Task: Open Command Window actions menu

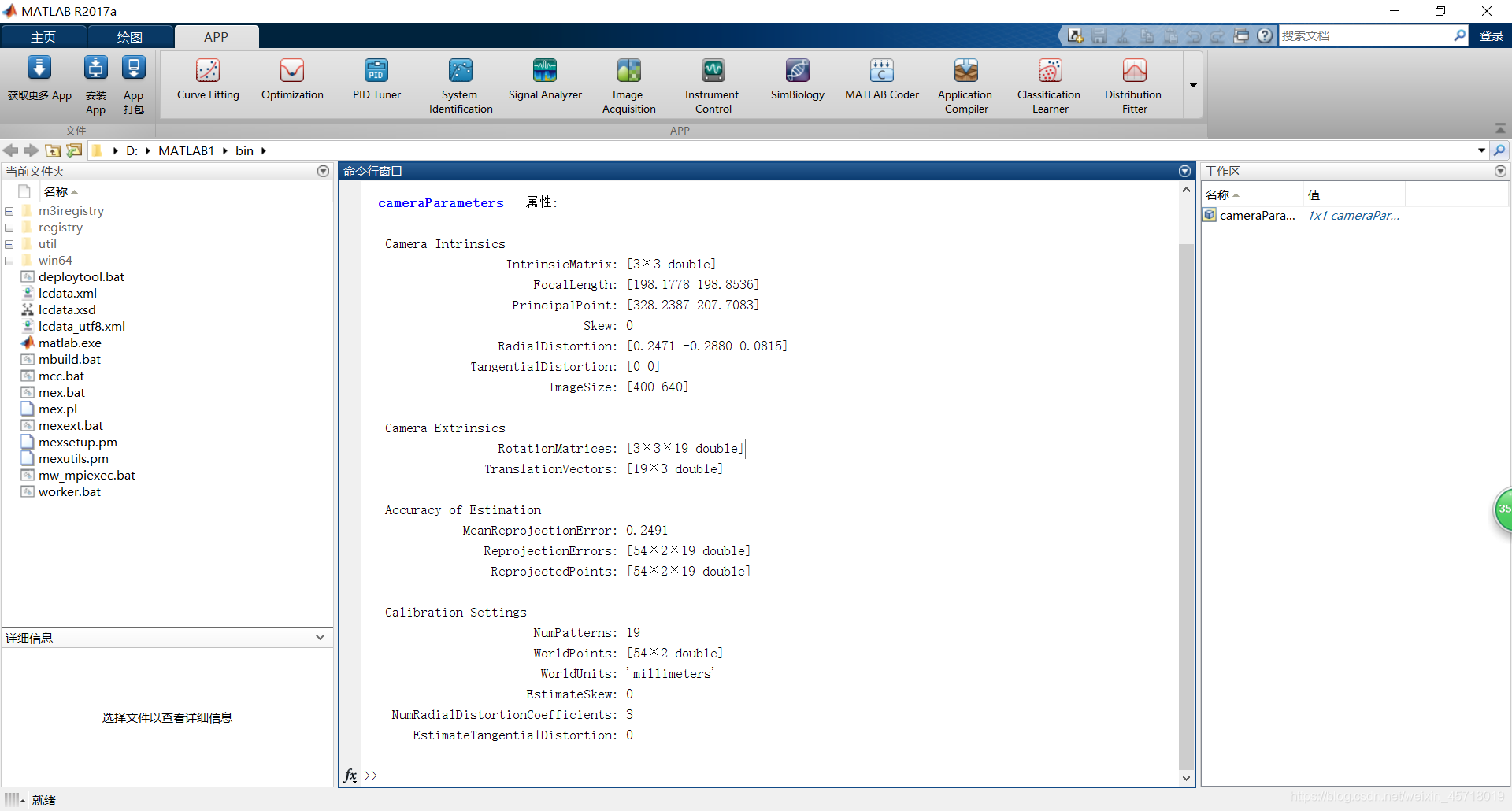Action: point(1184,171)
